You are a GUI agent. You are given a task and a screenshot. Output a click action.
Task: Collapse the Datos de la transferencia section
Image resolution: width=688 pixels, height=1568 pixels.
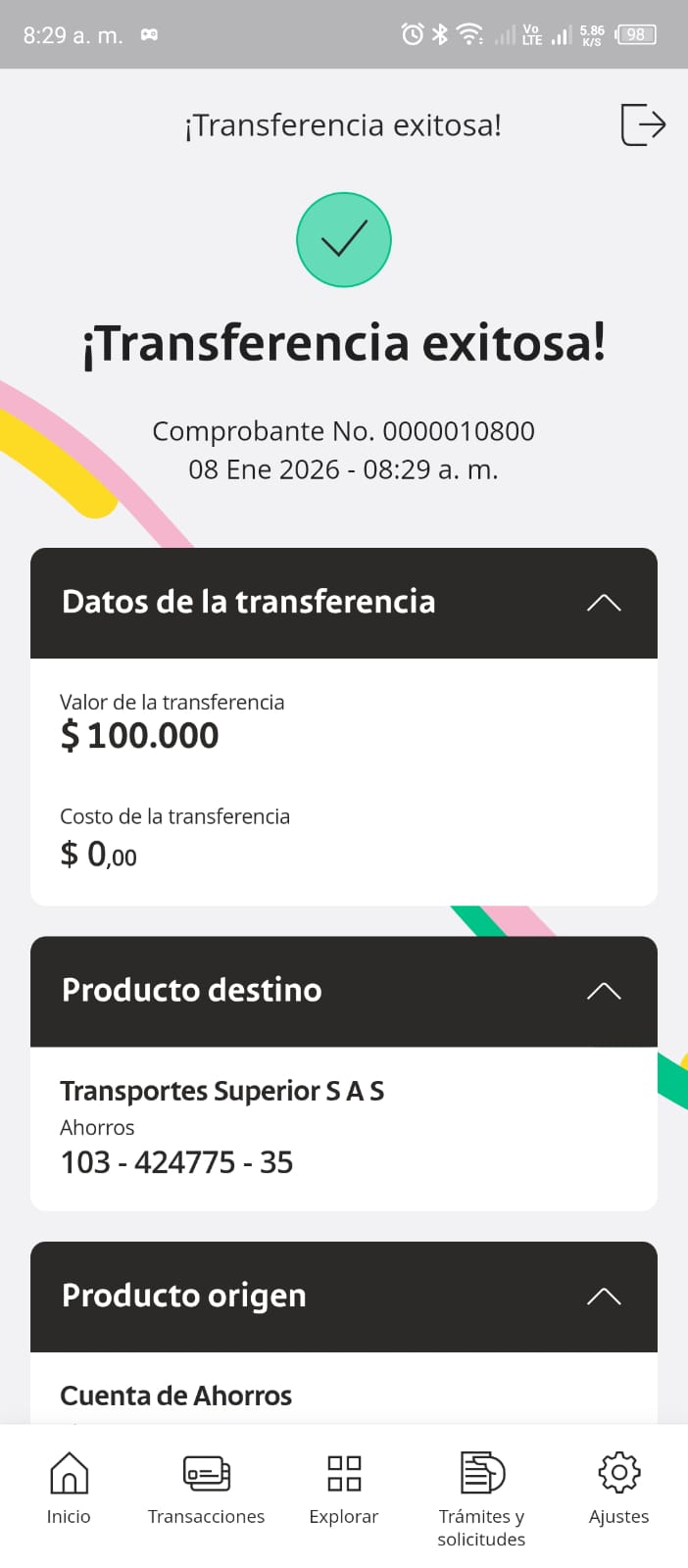click(604, 603)
